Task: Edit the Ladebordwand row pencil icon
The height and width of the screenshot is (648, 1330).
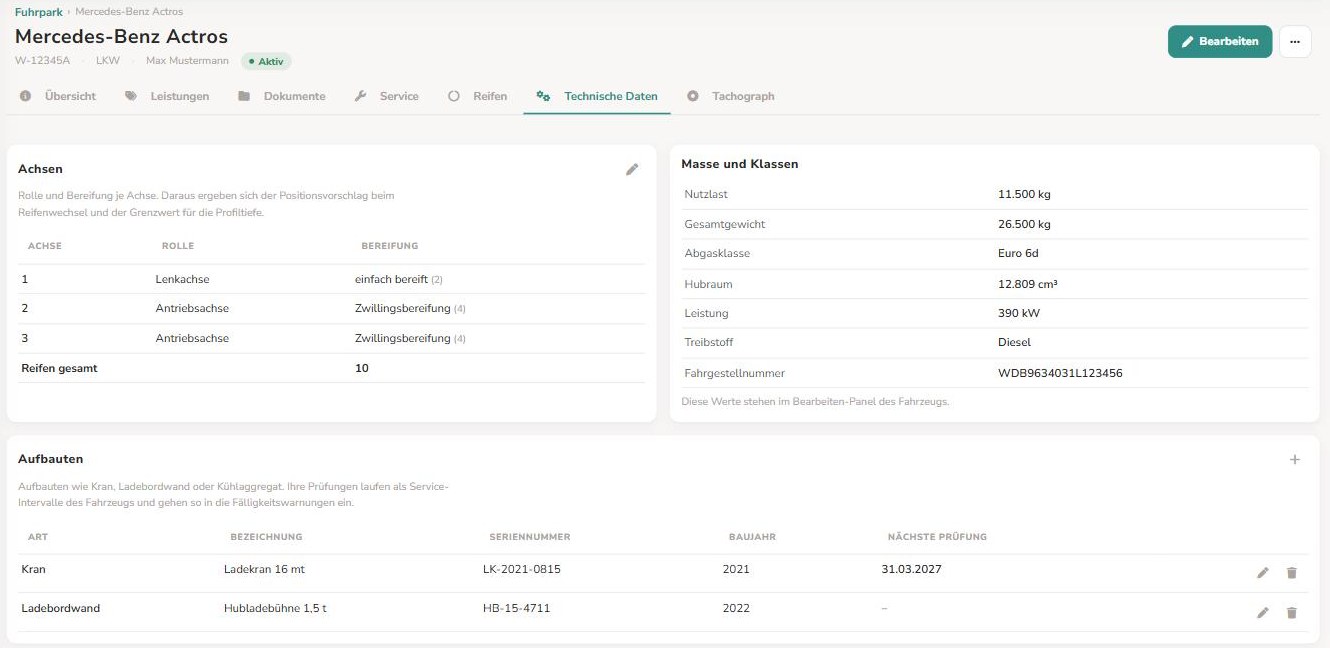Action: [x=1263, y=612]
